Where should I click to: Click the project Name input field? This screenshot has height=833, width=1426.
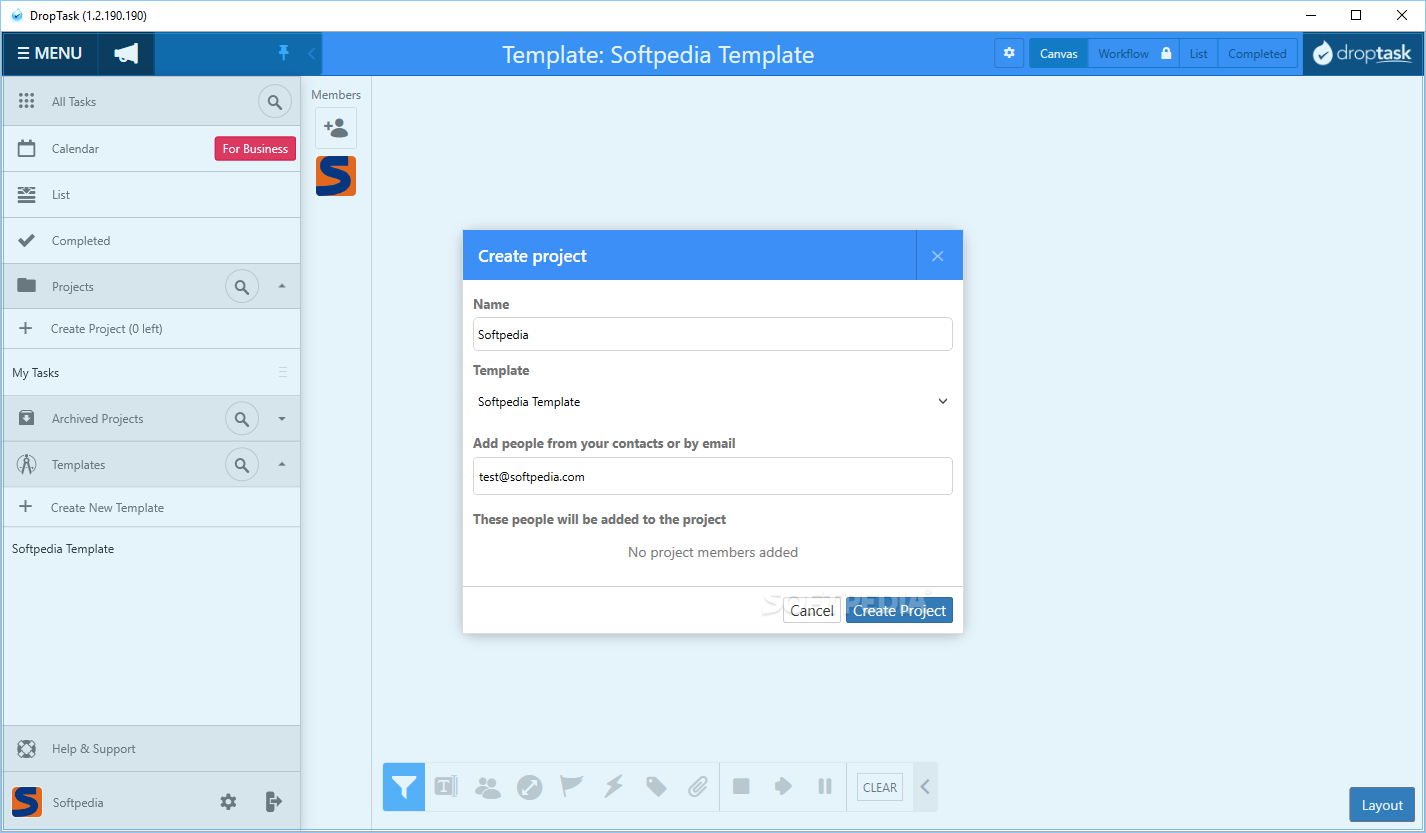(x=713, y=335)
